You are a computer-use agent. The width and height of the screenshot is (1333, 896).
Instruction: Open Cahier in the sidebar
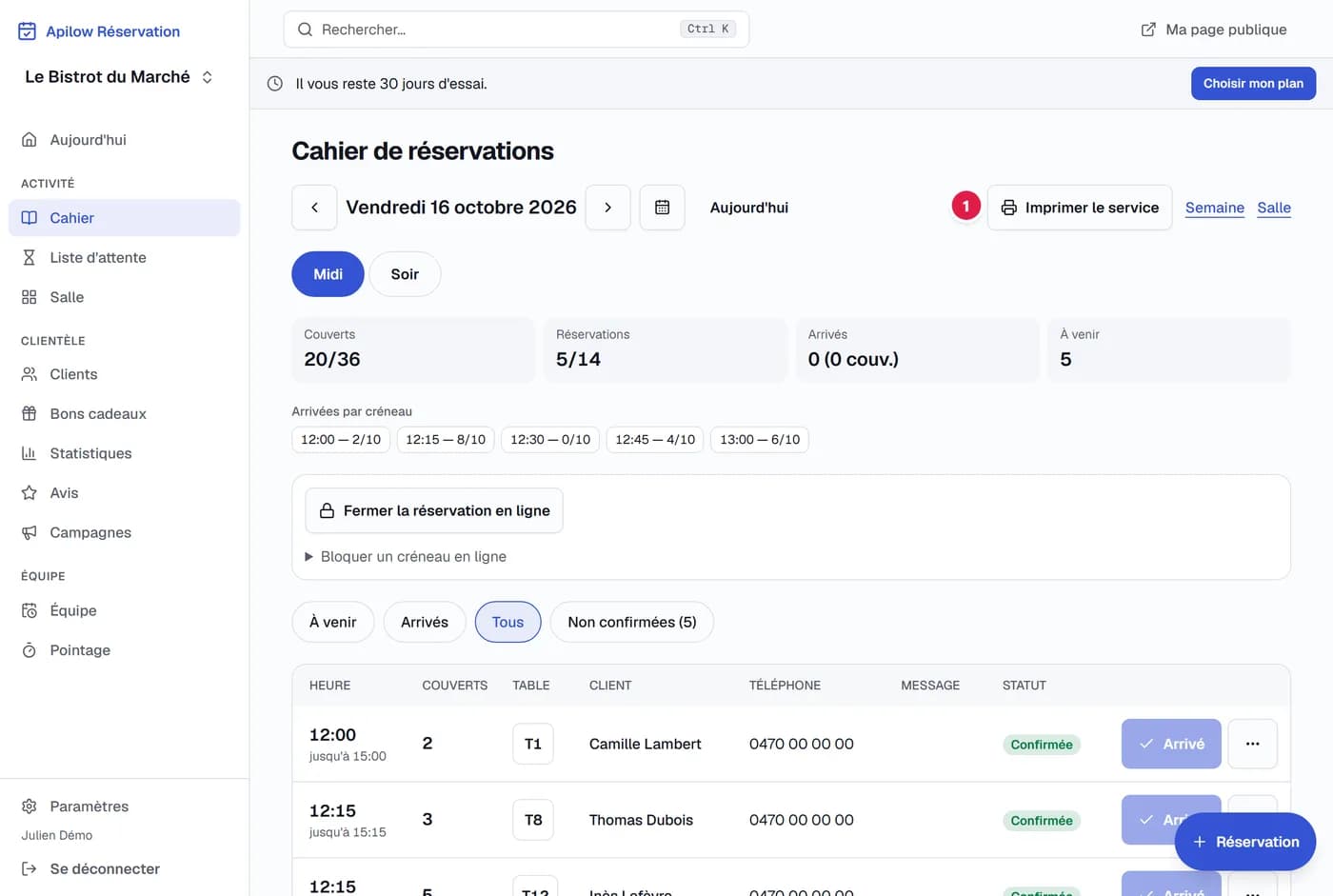124,218
